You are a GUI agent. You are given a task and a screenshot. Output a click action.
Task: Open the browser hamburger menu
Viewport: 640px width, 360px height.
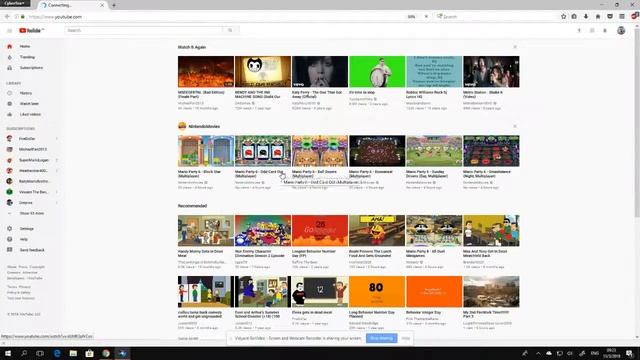tap(622, 17)
